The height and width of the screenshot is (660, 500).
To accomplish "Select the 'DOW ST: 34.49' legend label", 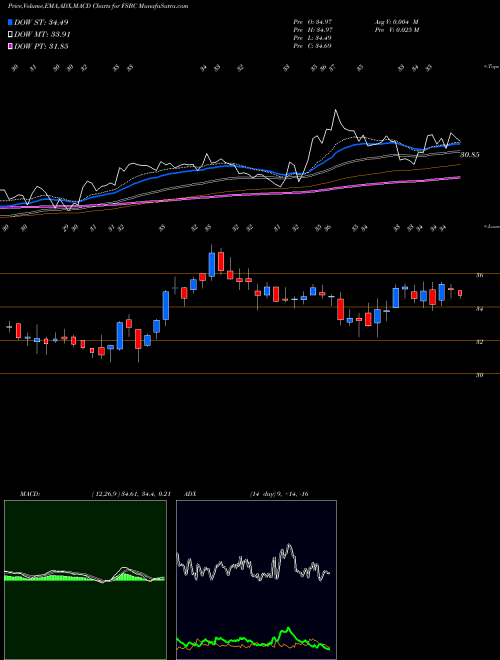I will 41,22.
